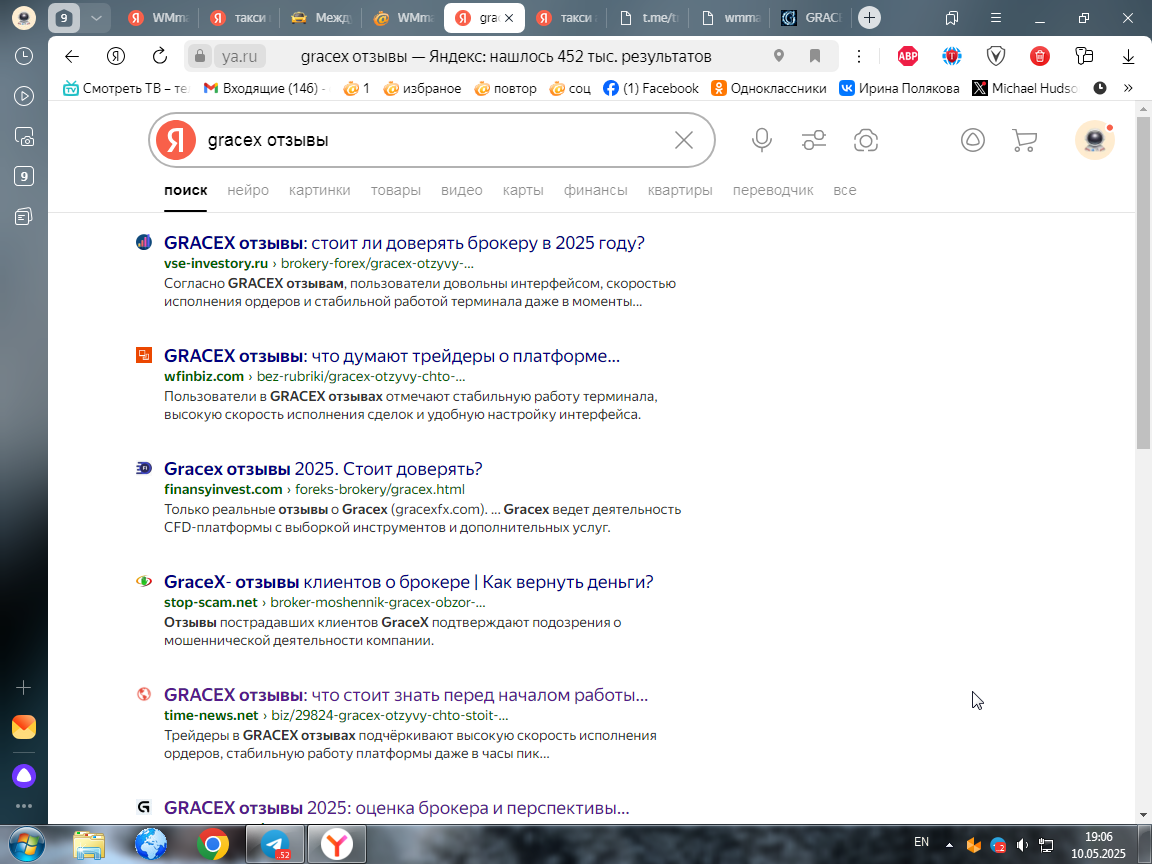Clear the search query with X
The image size is (1152, 864).
click(x=684, y=140)
